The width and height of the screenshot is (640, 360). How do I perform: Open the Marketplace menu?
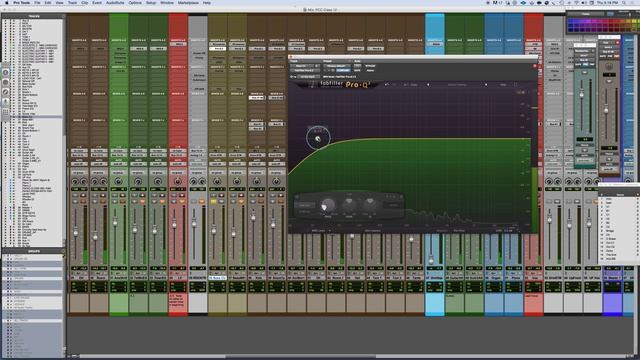[x=188, y=3]
